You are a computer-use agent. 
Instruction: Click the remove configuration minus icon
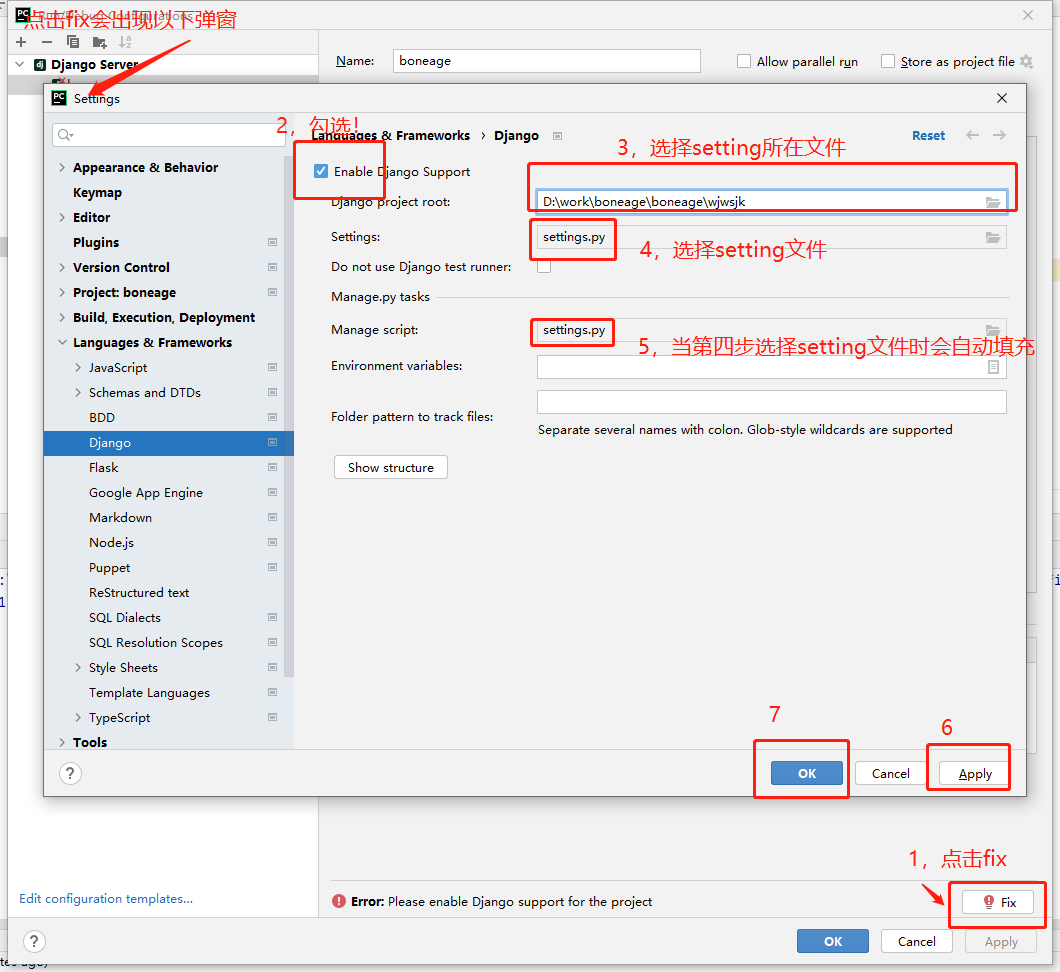[x=47, y=42]
